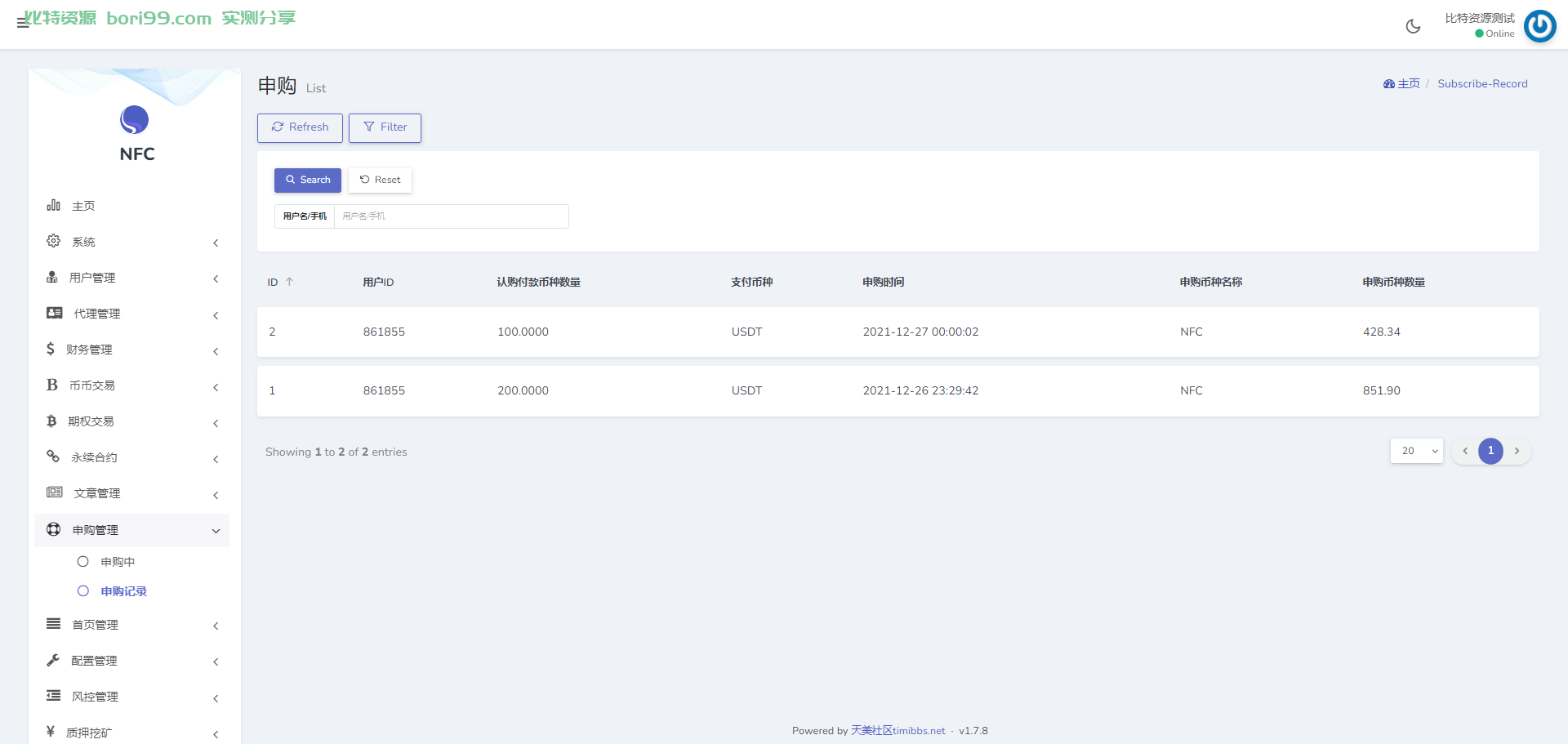Open the 主页 breadcrumb link
The width and height of the screenshot is (1568, 744).
coord(1409,83)
